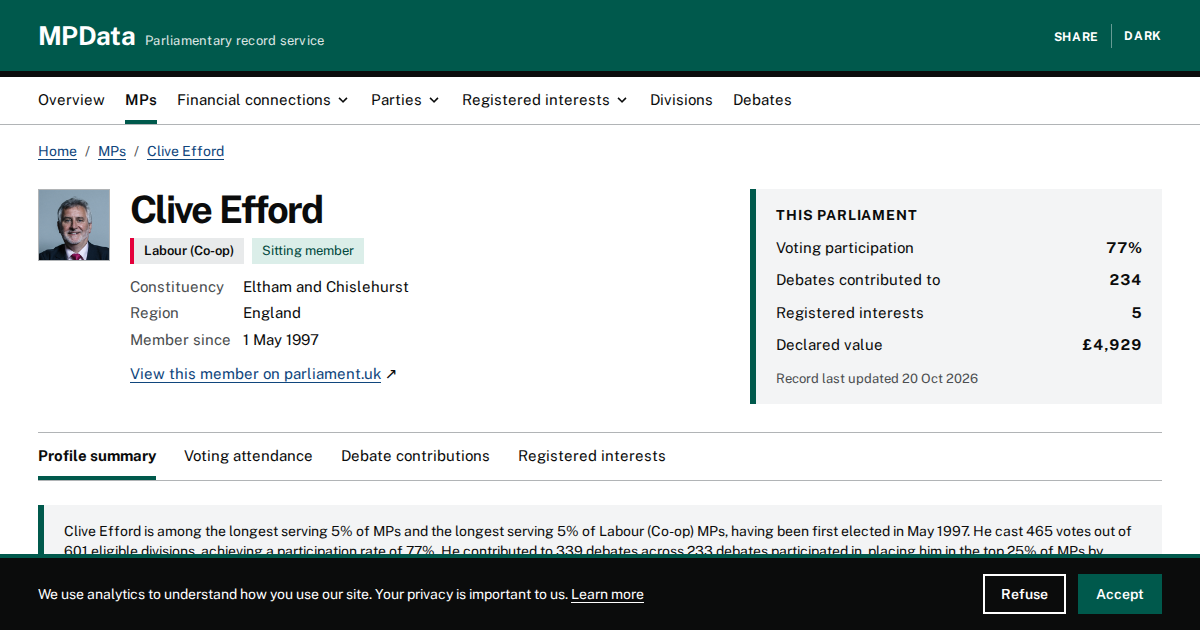Click the Home breadcrumb link
This screenshot has height=630, width=1200.
(x=57, y=151)
